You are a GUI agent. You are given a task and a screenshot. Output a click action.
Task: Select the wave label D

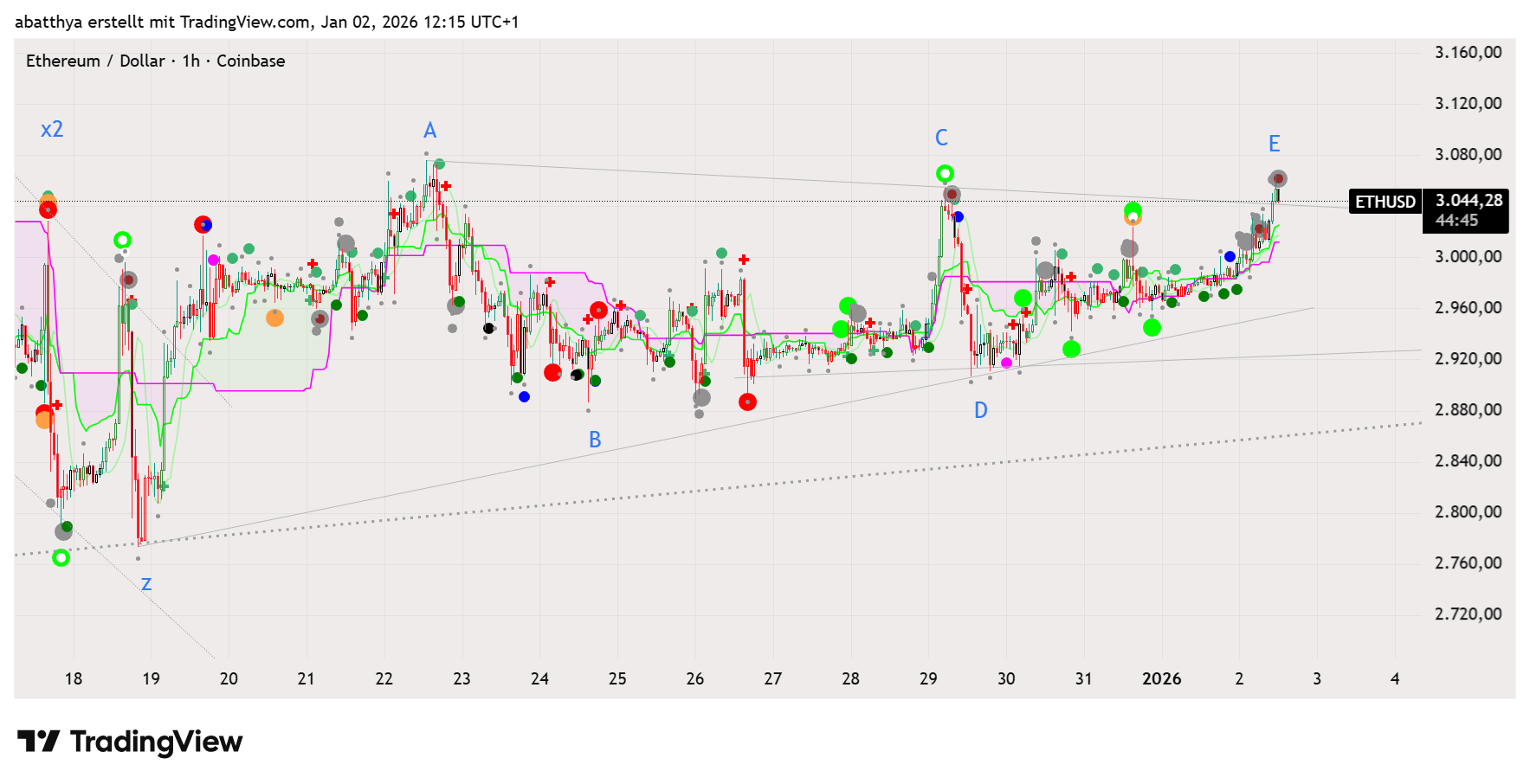point(980,410)
